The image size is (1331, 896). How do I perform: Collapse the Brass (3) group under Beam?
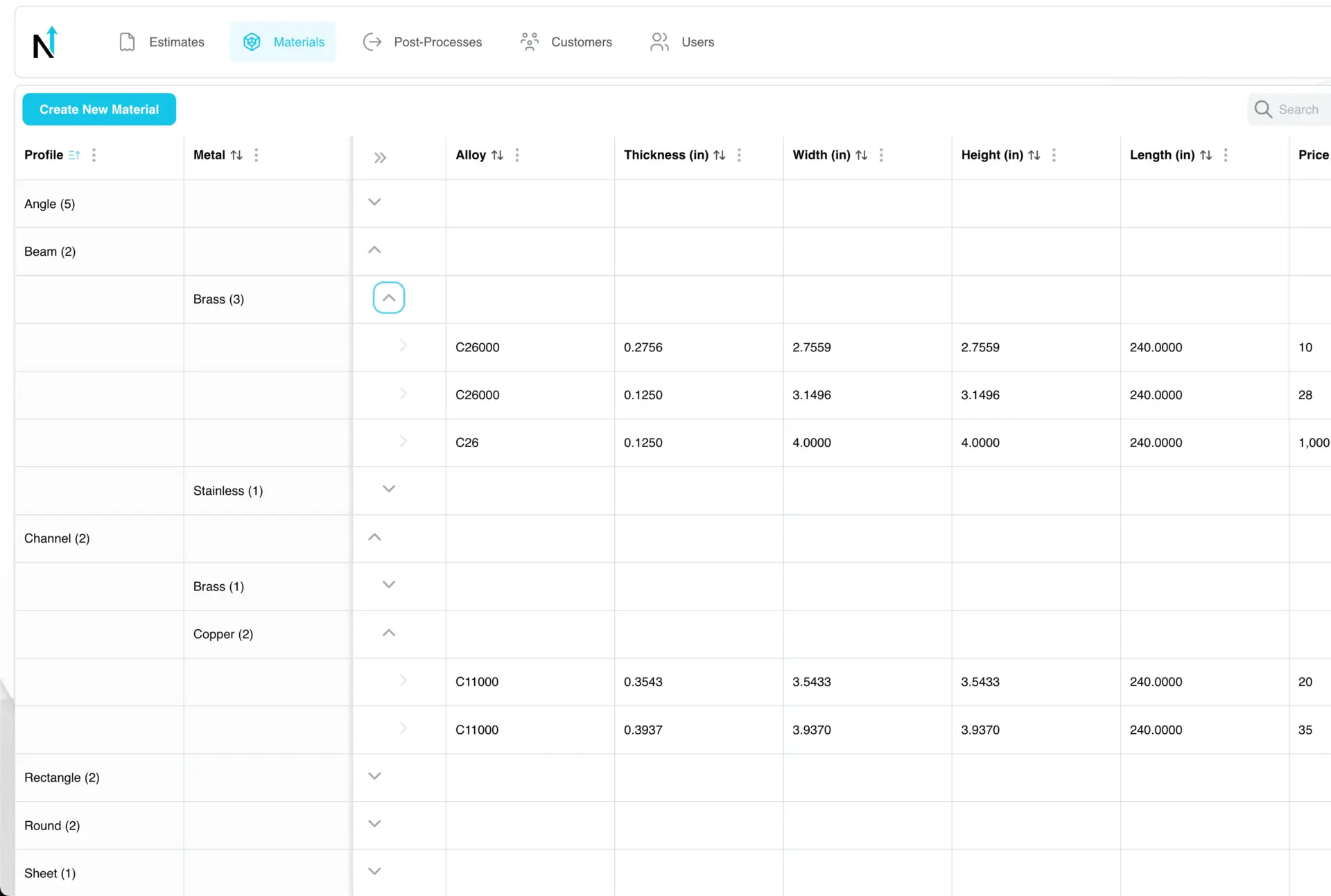(389, 298)
